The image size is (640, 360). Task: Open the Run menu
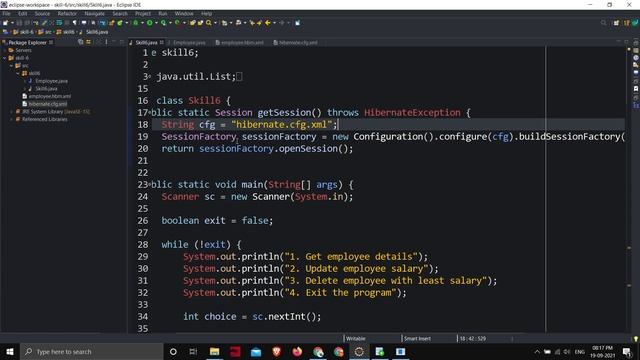[x=162, y=13]
